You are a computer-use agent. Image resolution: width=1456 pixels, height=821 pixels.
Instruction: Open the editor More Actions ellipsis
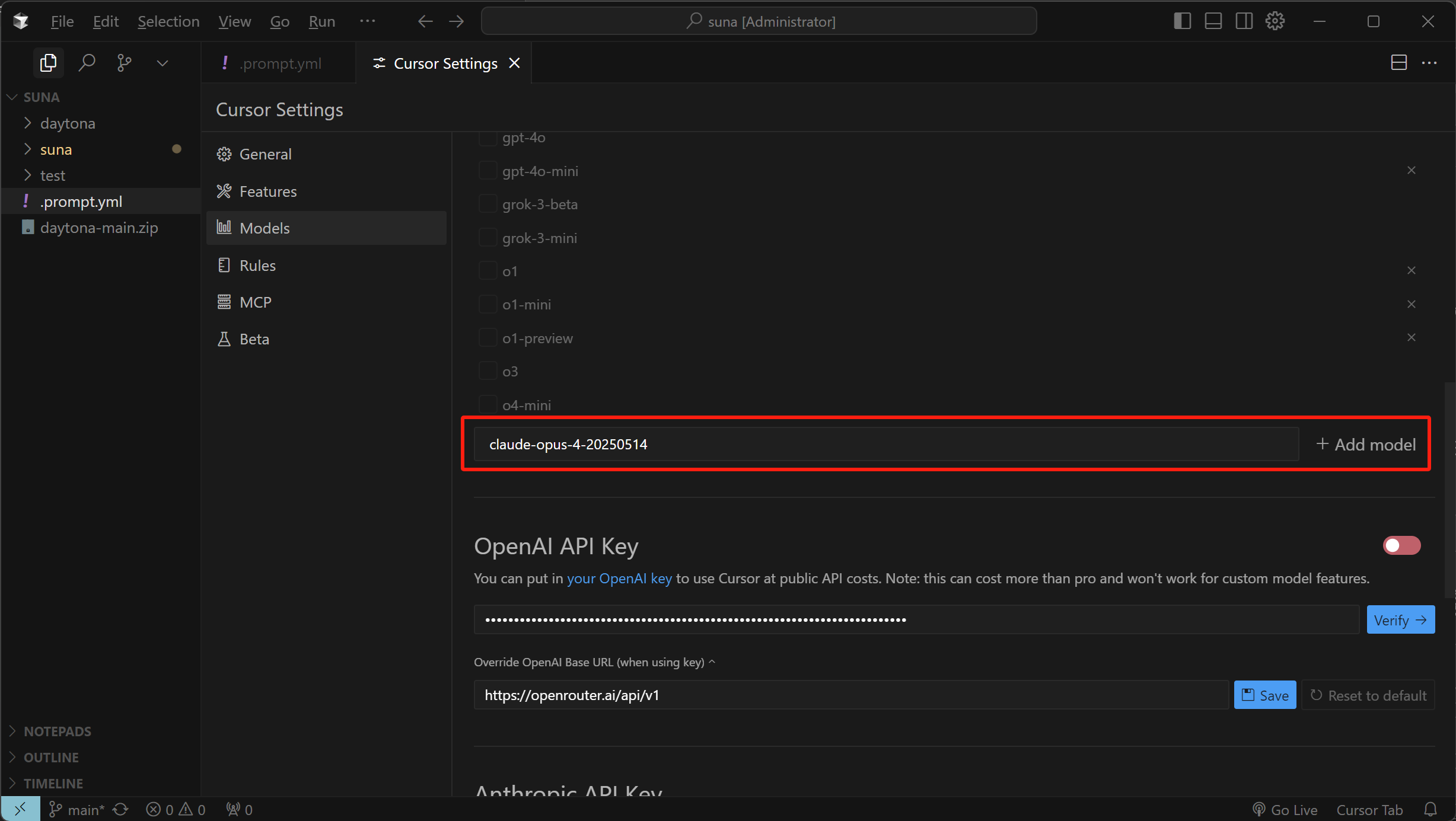tap(1429, 63)
